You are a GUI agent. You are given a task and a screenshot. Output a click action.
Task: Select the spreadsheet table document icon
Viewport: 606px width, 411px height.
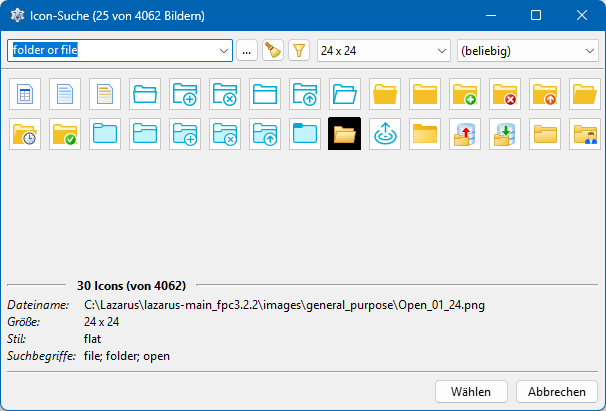(x=25, y=94)
